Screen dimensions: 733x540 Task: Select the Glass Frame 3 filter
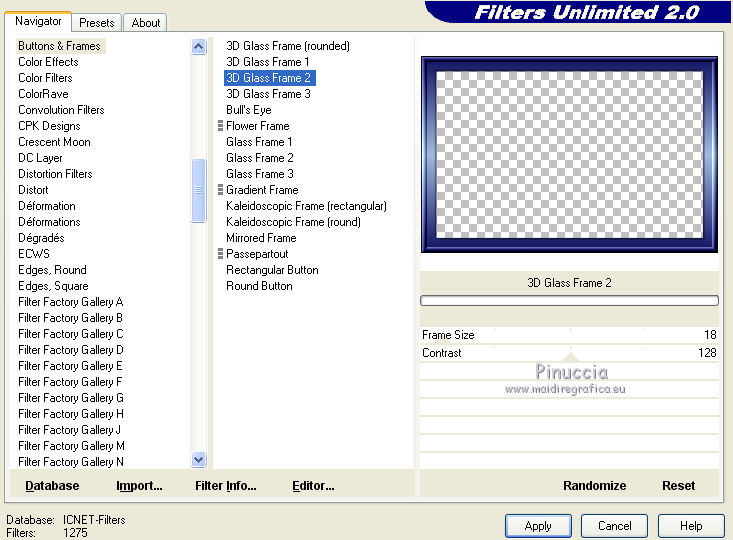tap(260, 173)
